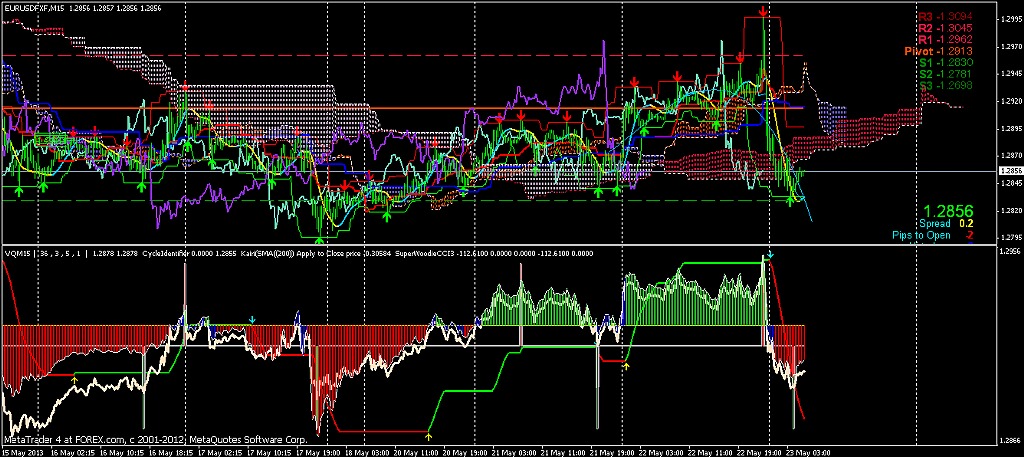Click 1.2795 on the price axis
The image size is (1024, 457).
pyautogui.click(x=1011, y=238)
